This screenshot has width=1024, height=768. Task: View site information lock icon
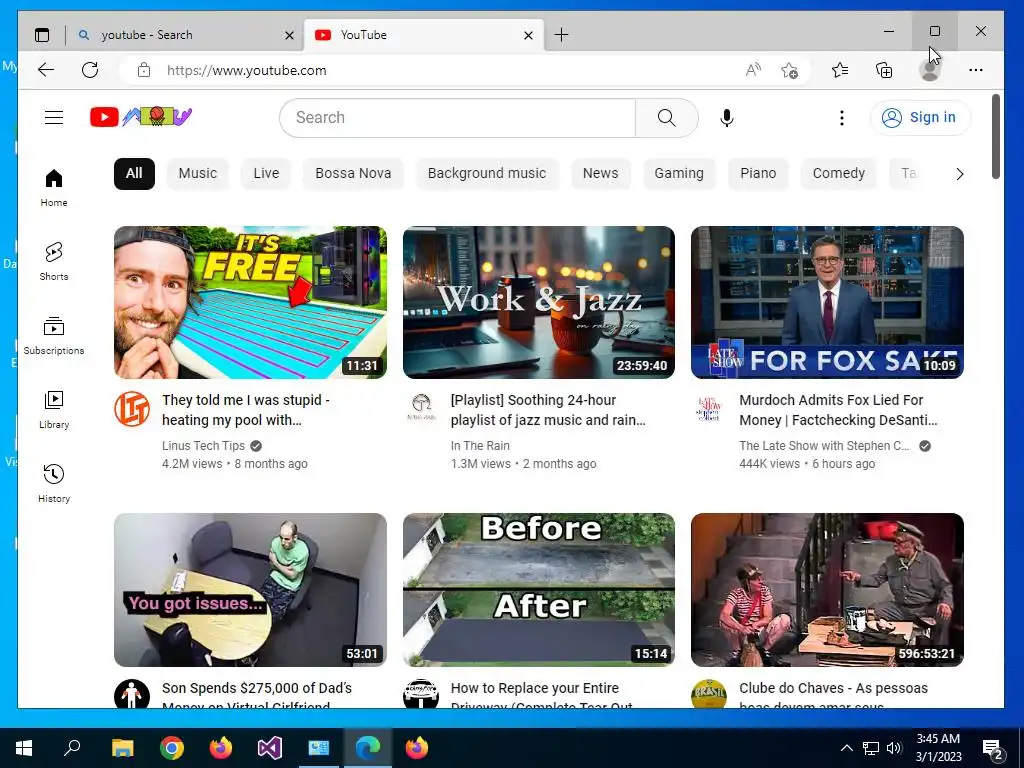144,70
